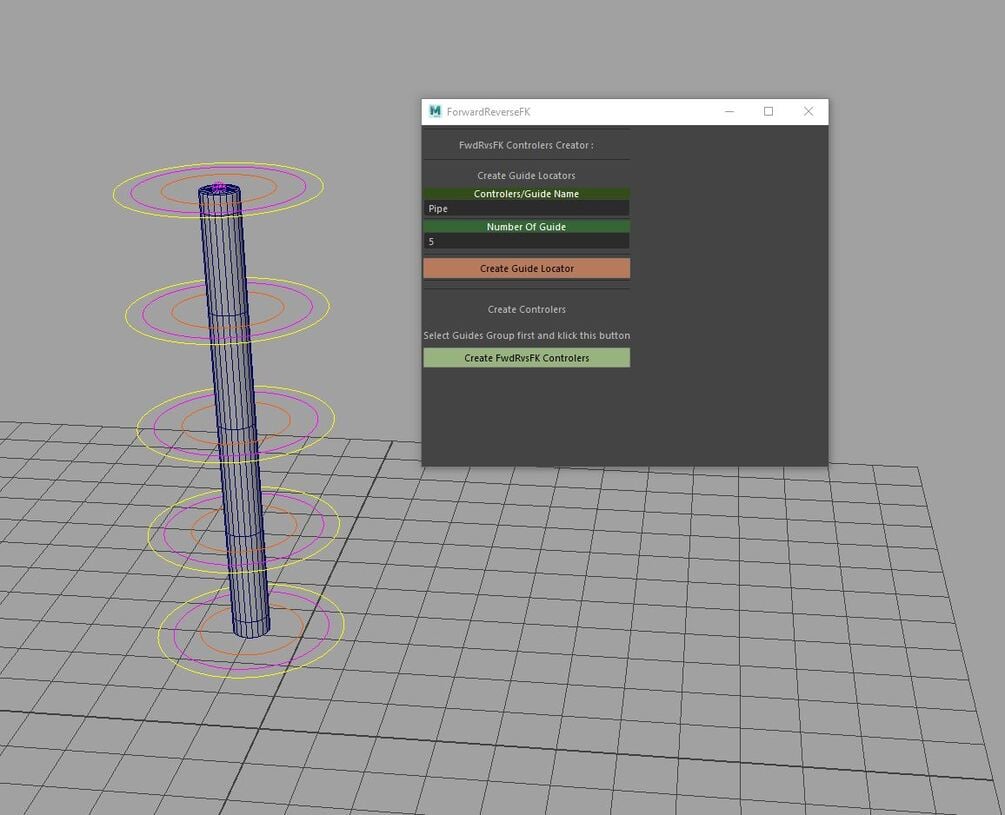Click the ForwardReverseFK window title text
Viewport: 1005px width, 815px height.
coord(488,111)
